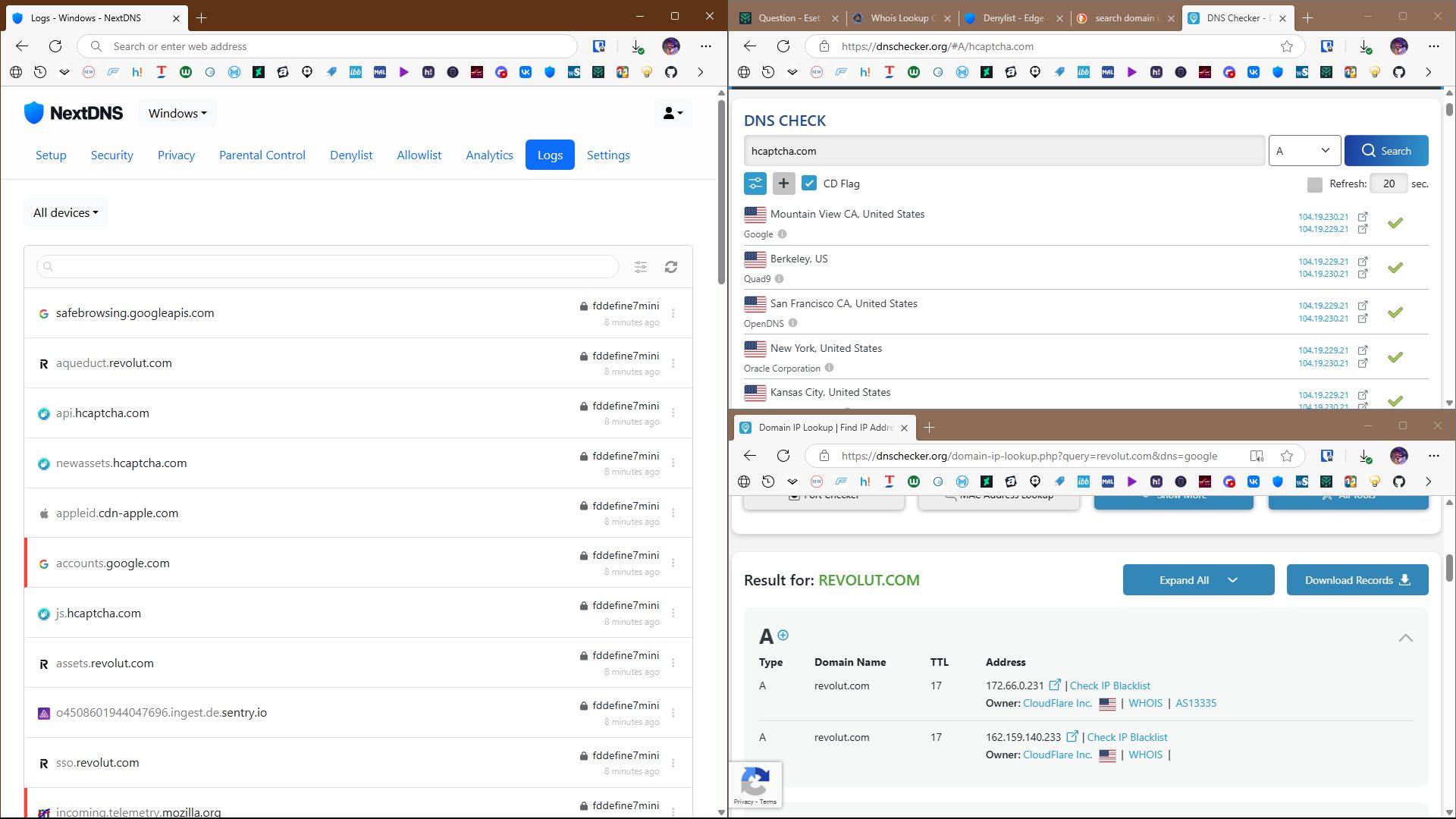Image resolution: width=1456 pixels, height=819 pixels.
Task: Open the account user dropdown in NextDNS
Action: (x=673, y=113)
